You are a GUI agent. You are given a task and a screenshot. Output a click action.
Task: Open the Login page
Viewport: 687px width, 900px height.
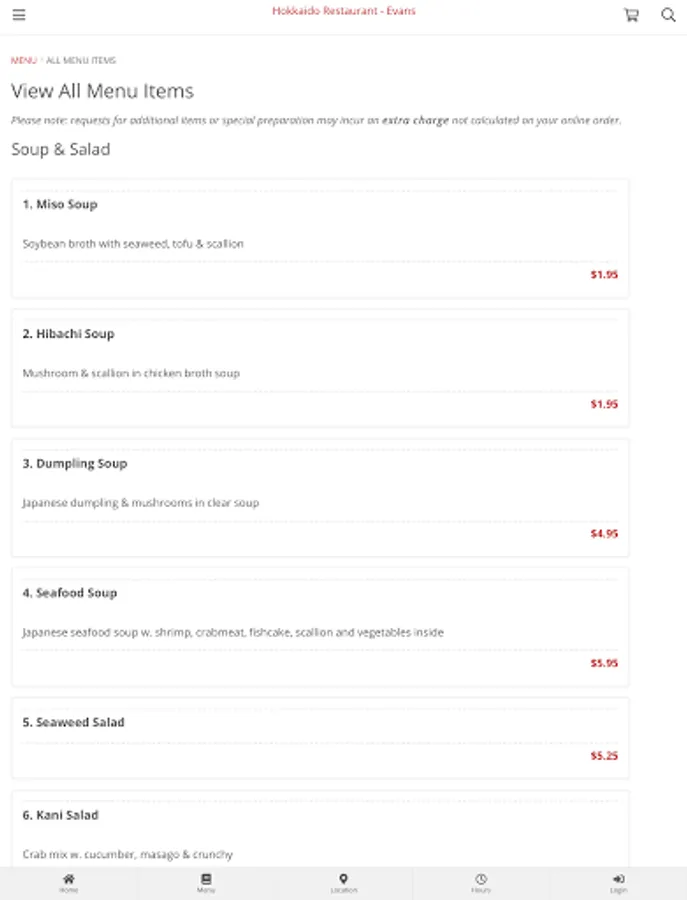click(x=618, y=883)
